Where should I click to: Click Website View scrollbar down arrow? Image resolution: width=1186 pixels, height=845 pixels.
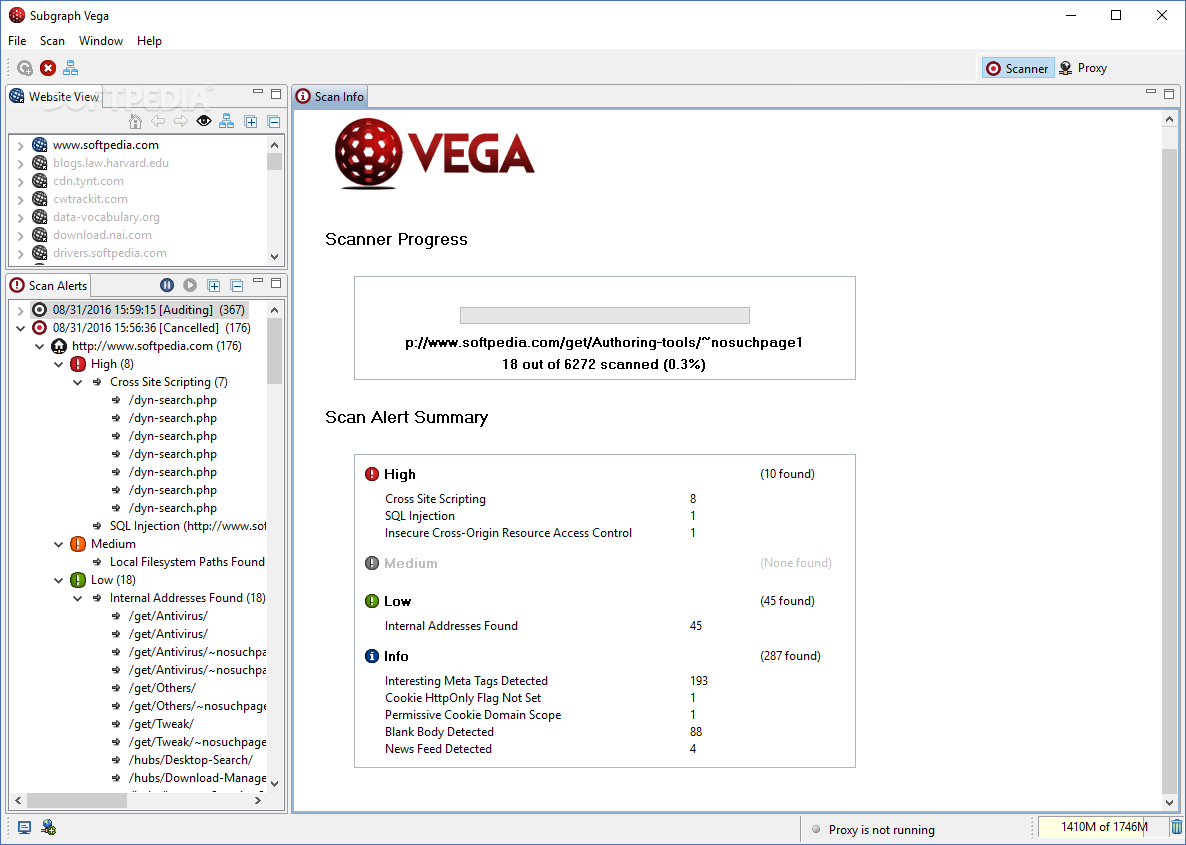tap(274, 256)
